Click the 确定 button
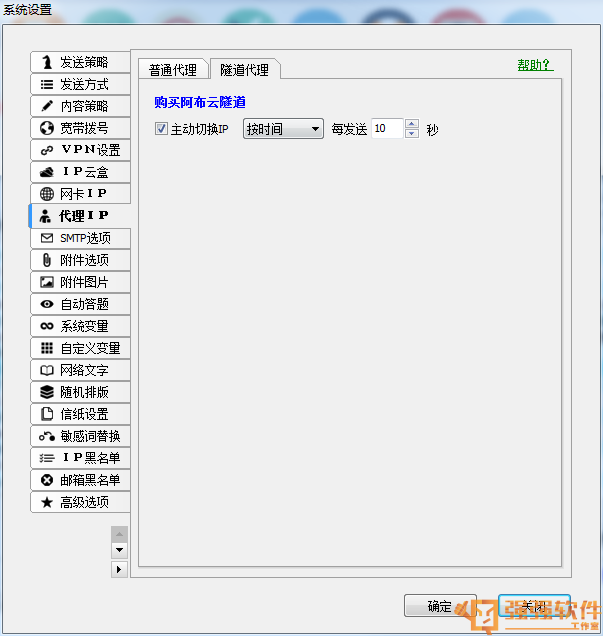603x636 pixels. coord(440,606)
